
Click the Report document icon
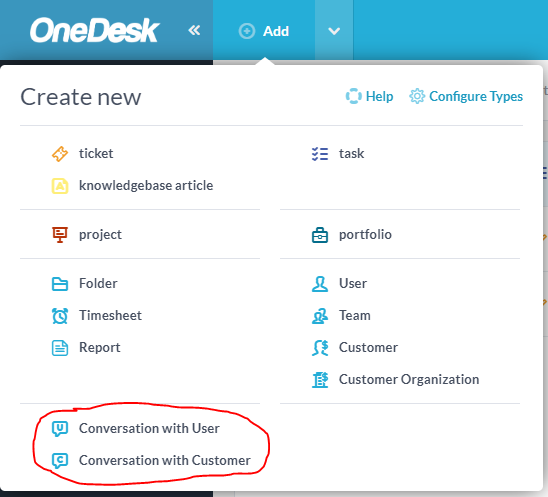[x=60, y=348]
